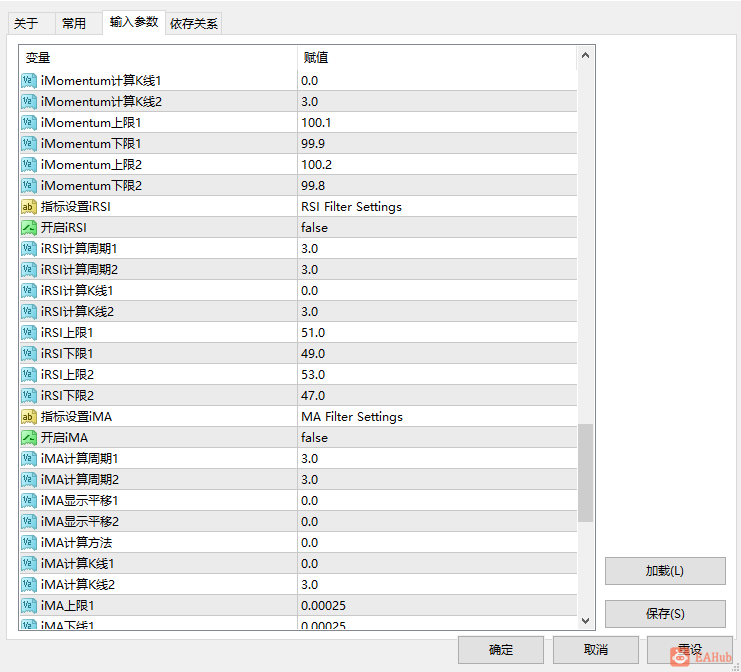Click the 100.2 value of iMomentum上限2
Image resolution: width=741 pixels, height=672 pixels.
316,164
